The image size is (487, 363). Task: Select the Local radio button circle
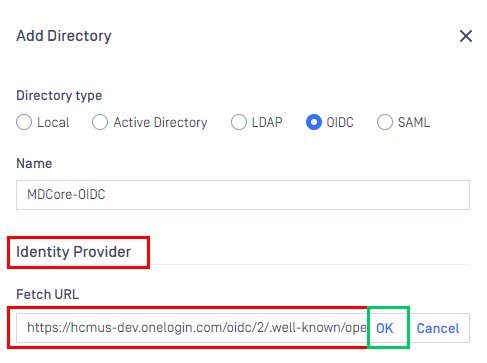coord(24,122)
